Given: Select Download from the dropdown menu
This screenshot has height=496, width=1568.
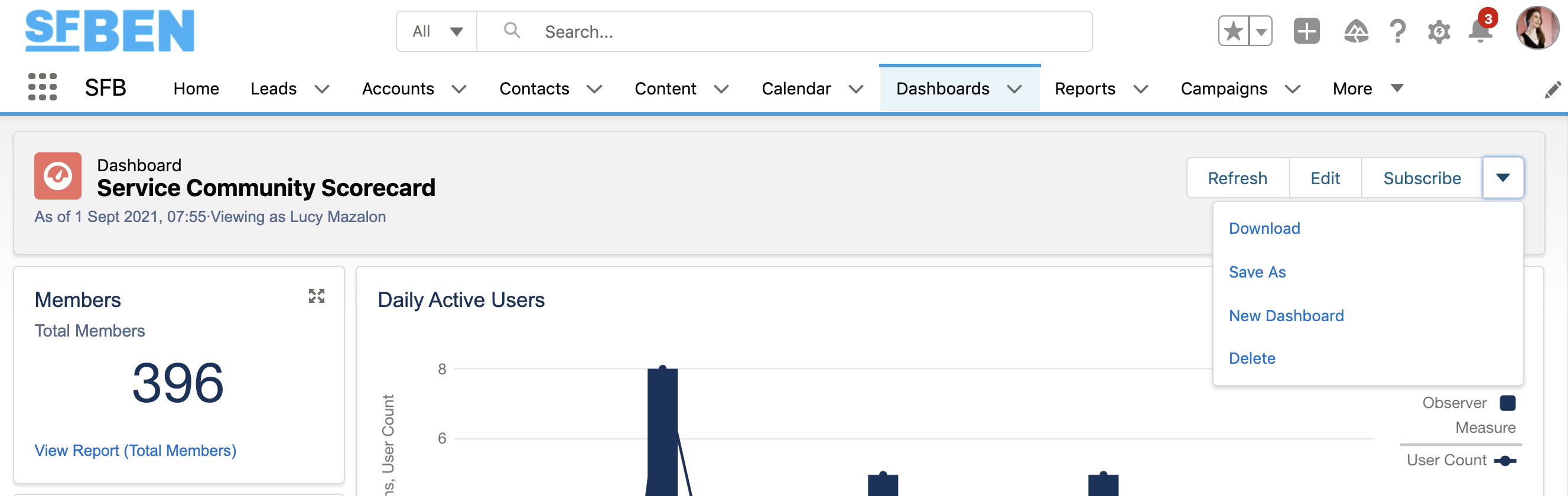Looking at the screenshot, I should pos(1264,229).
